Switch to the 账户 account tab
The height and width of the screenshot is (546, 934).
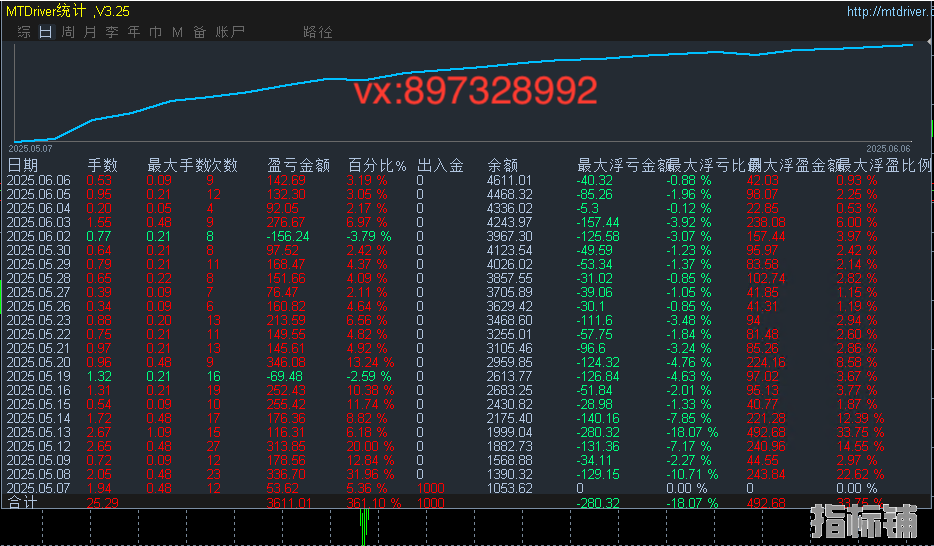[x=230, y=32]
